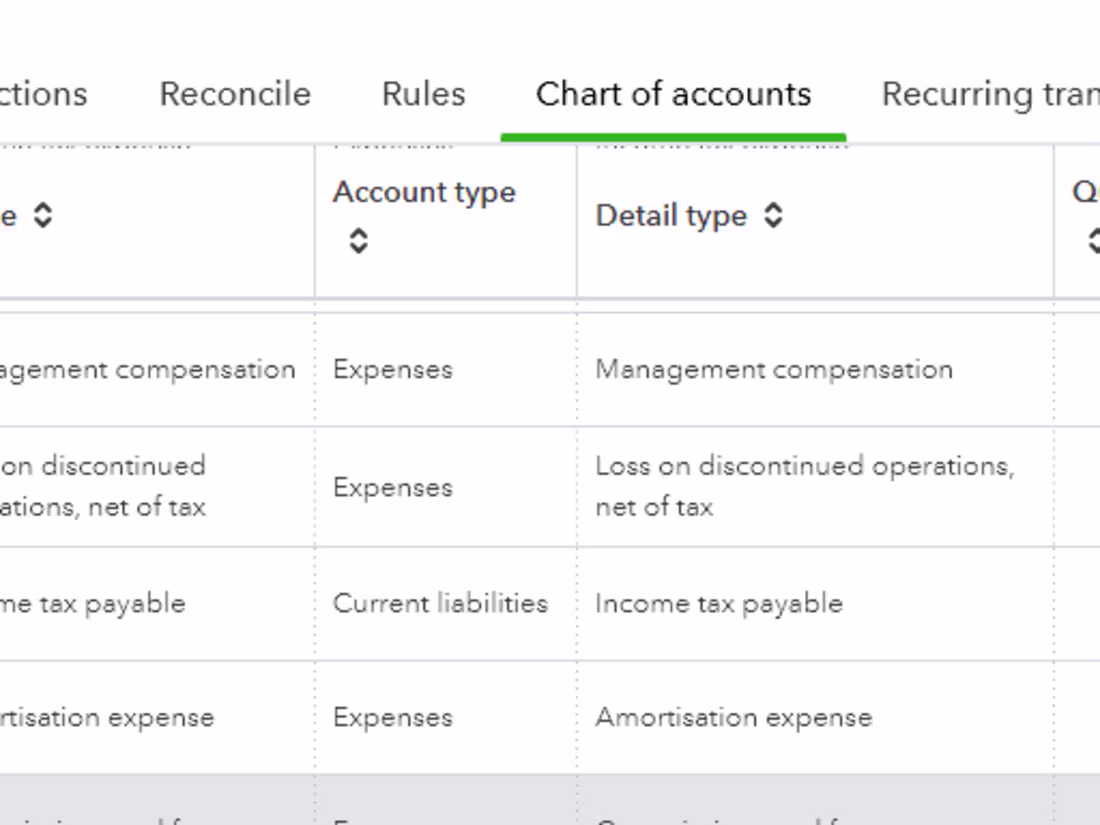Open the Rules tab

click(x=423, y=93)
